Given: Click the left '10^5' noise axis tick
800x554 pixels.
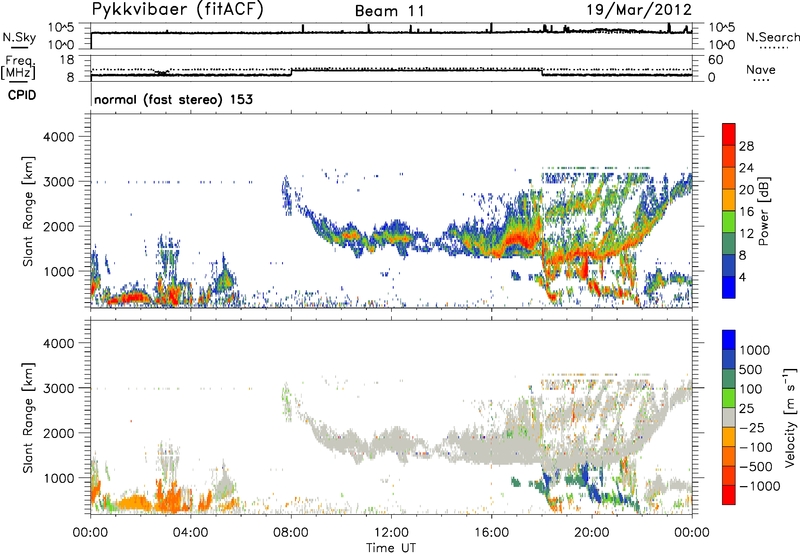Looking at the screenshot, I should point(62,27).
